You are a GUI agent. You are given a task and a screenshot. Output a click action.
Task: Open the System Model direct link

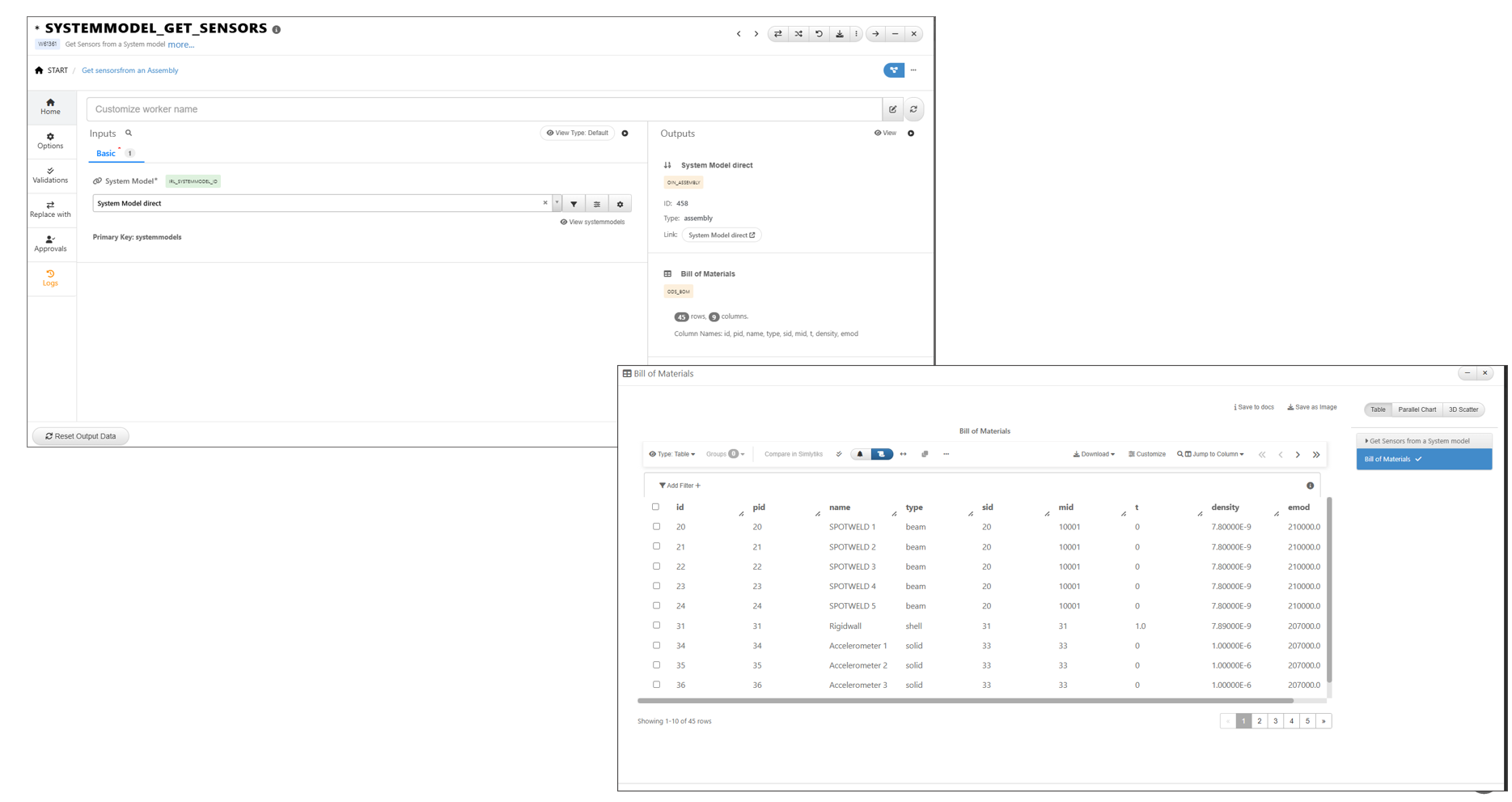(721, 236)
